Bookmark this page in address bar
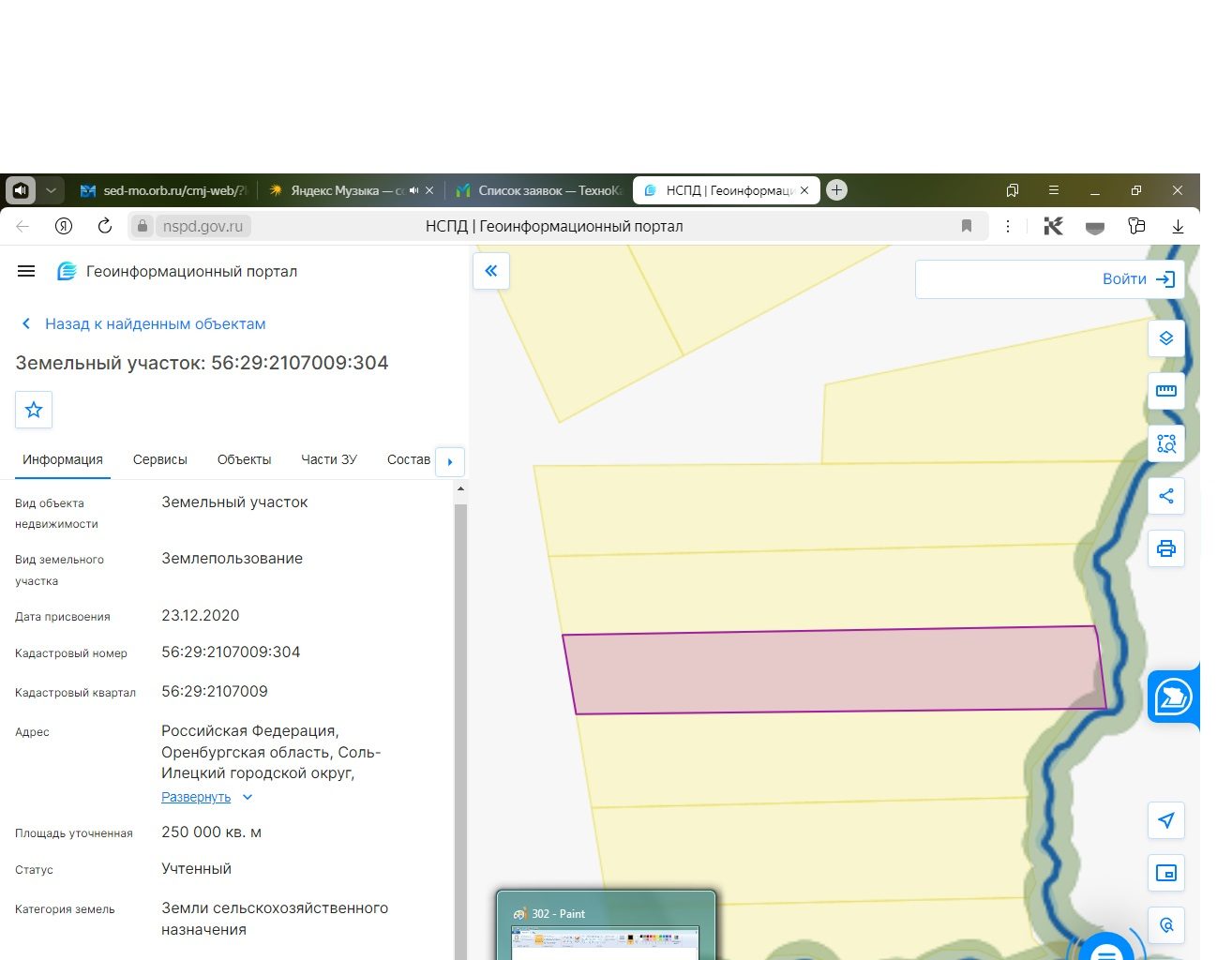Screen dimensions: 1232x960 tap(967, 226)
